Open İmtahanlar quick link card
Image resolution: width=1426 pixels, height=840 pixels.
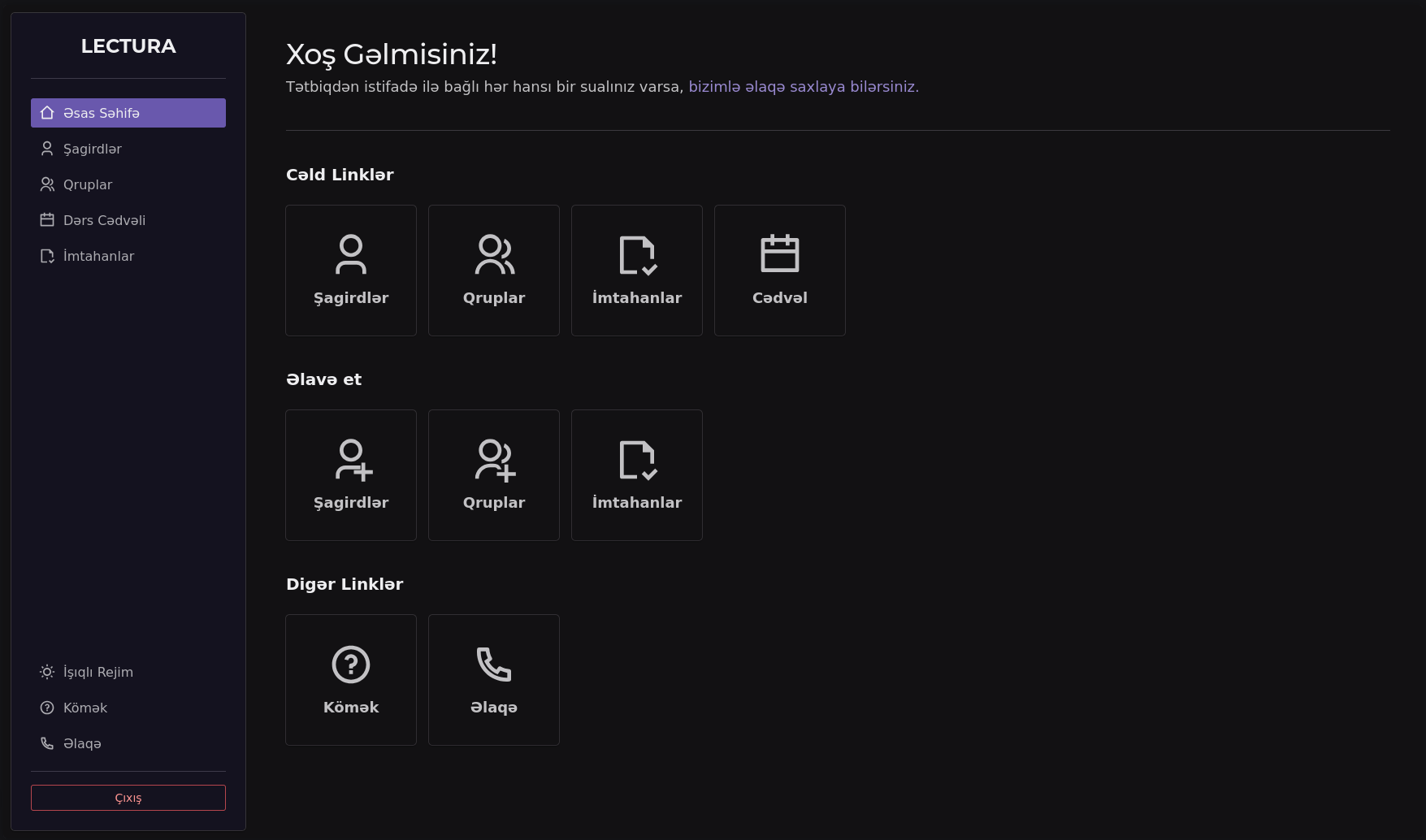(637, 271)
